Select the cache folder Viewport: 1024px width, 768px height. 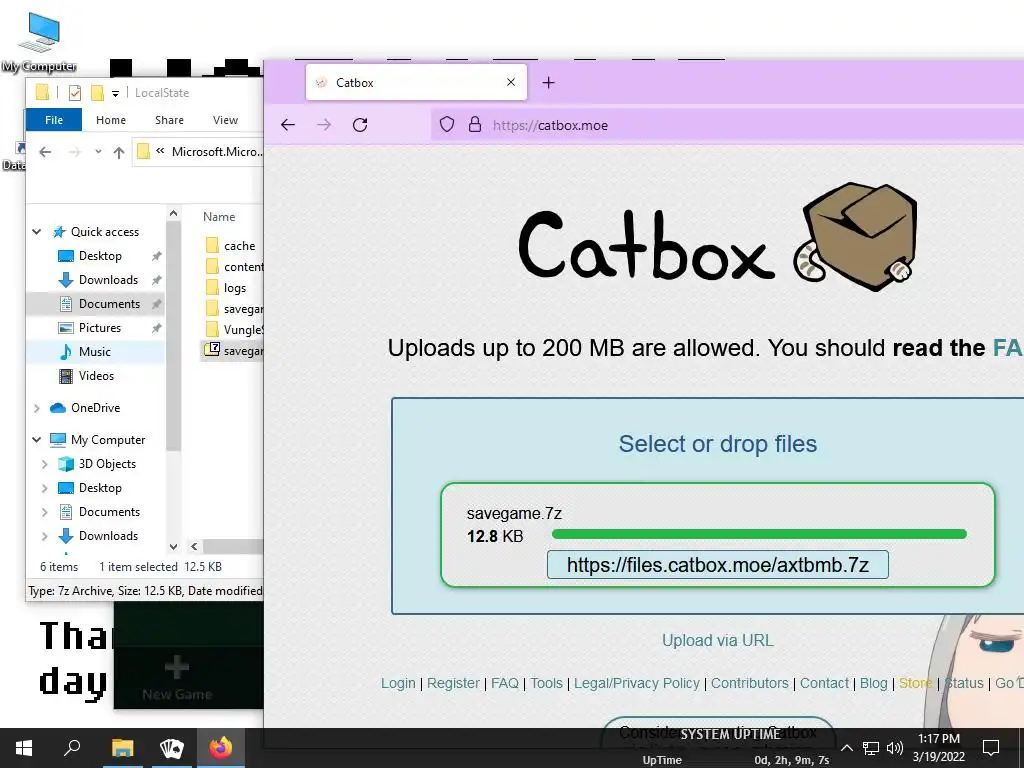coord(231,246)
